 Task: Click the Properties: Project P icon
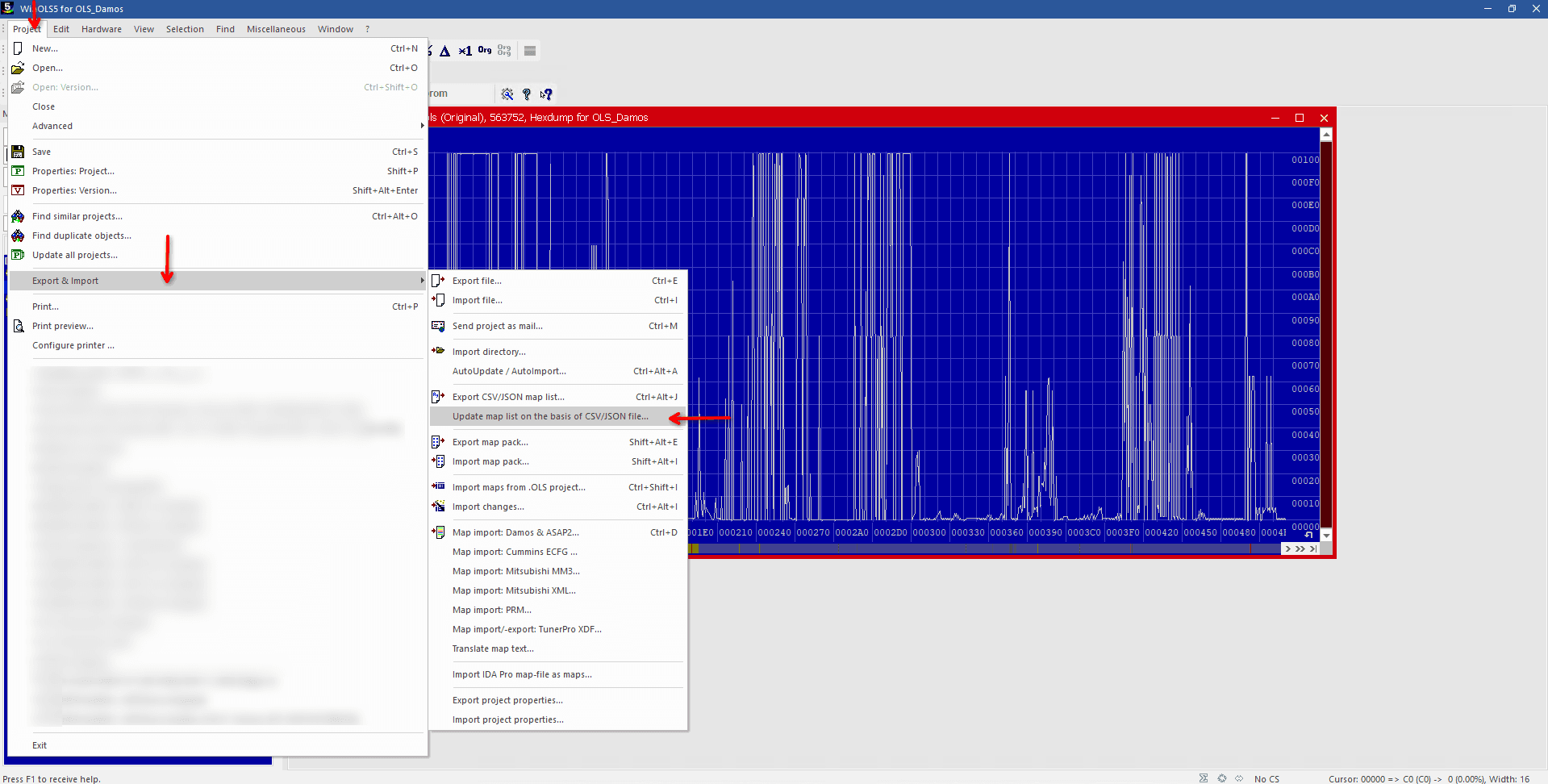[18, 171]
